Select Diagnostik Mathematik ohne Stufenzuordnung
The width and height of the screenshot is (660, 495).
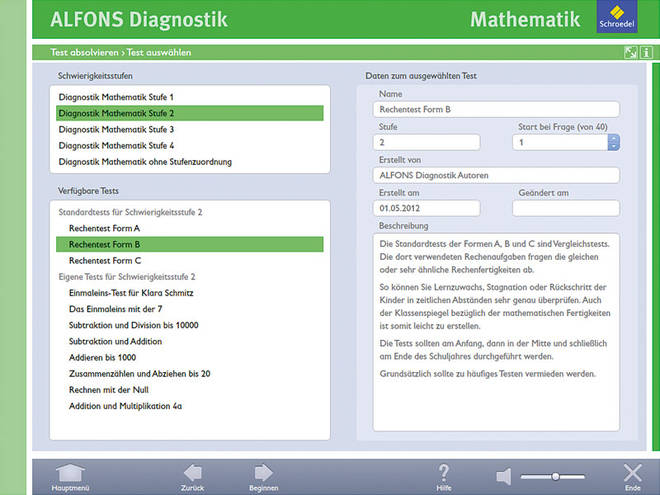190,162
